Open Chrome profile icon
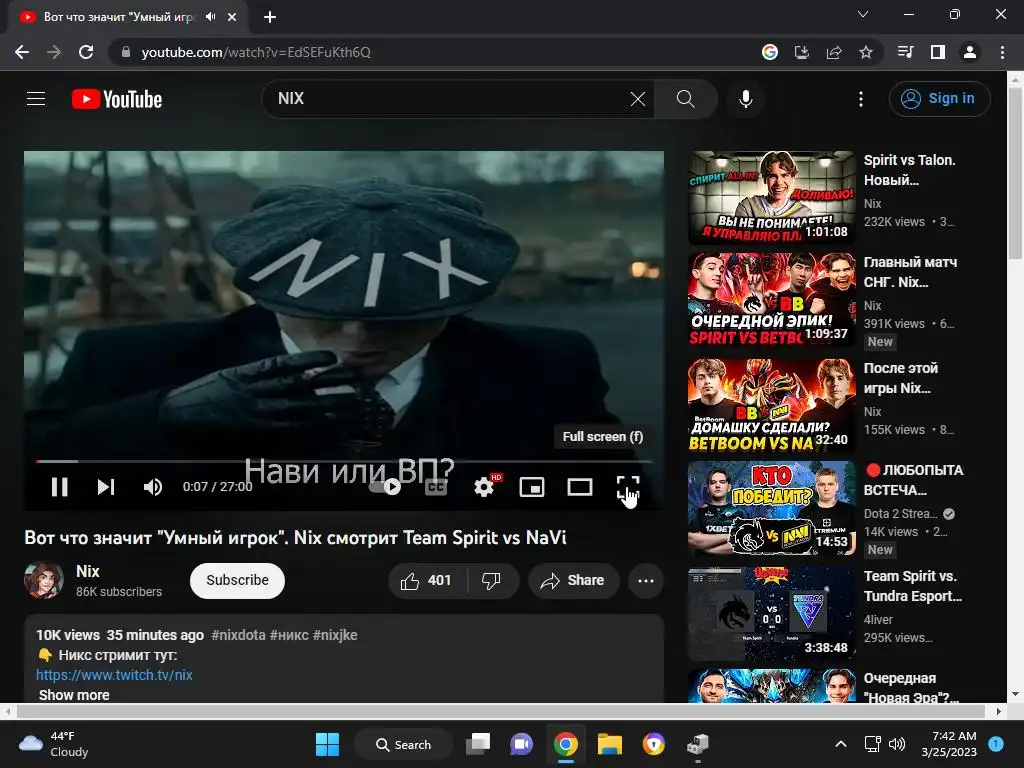The width and height of the screenshot is (1024, 768). pos(970,52)
